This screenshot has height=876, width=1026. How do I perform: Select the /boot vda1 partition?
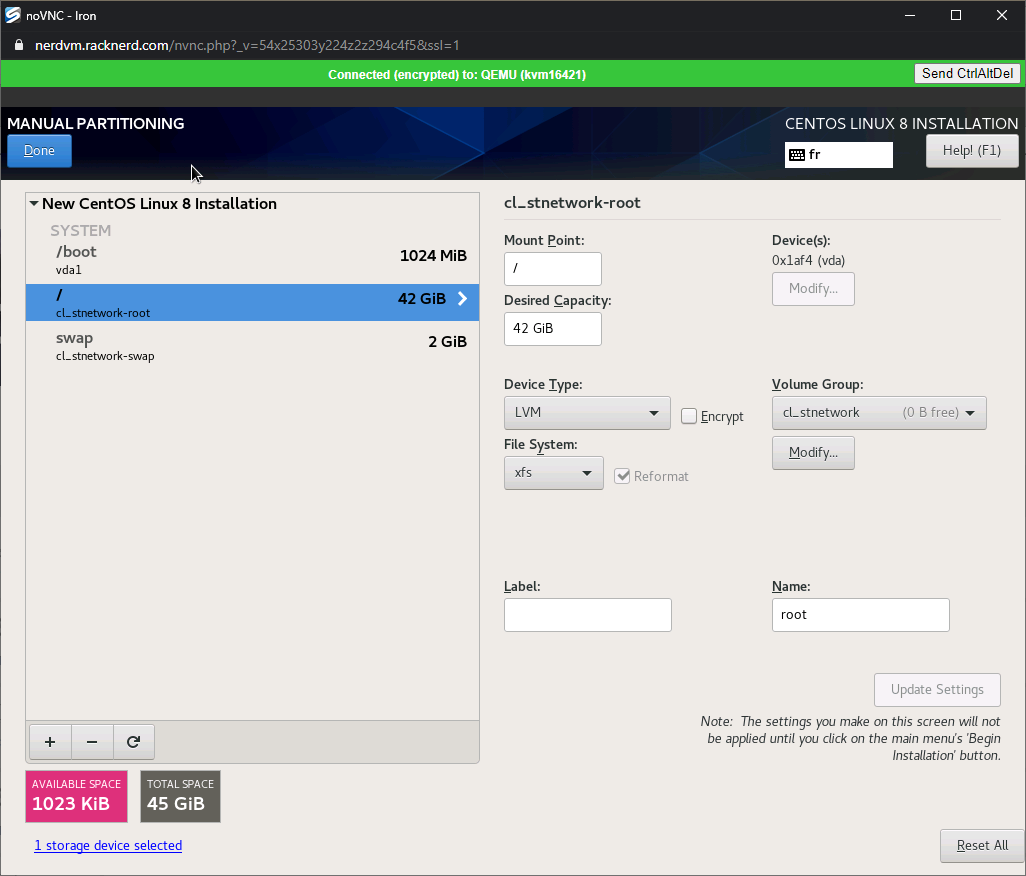coord(252,259)
